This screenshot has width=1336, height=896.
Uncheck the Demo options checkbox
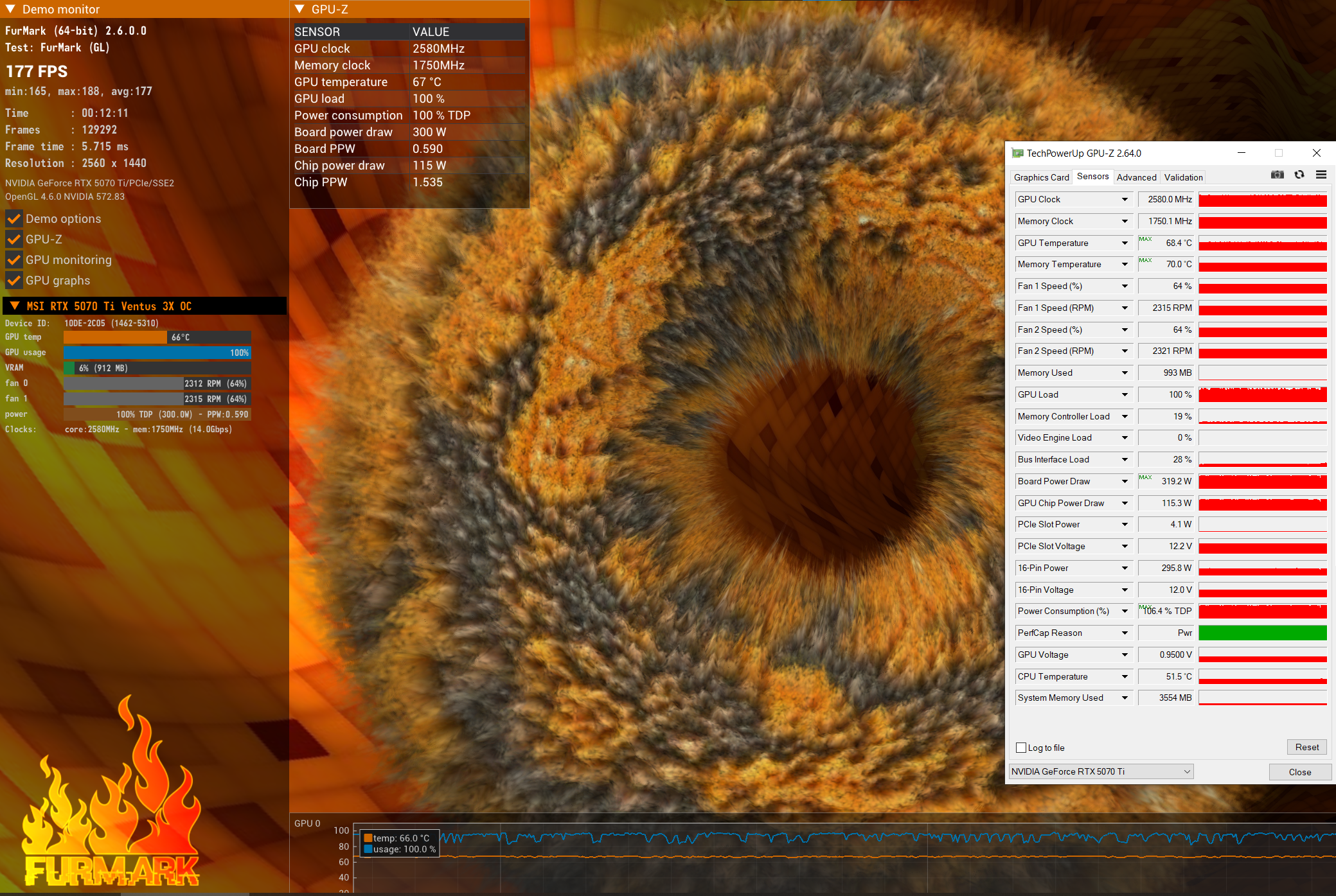(x=13, y=219)
